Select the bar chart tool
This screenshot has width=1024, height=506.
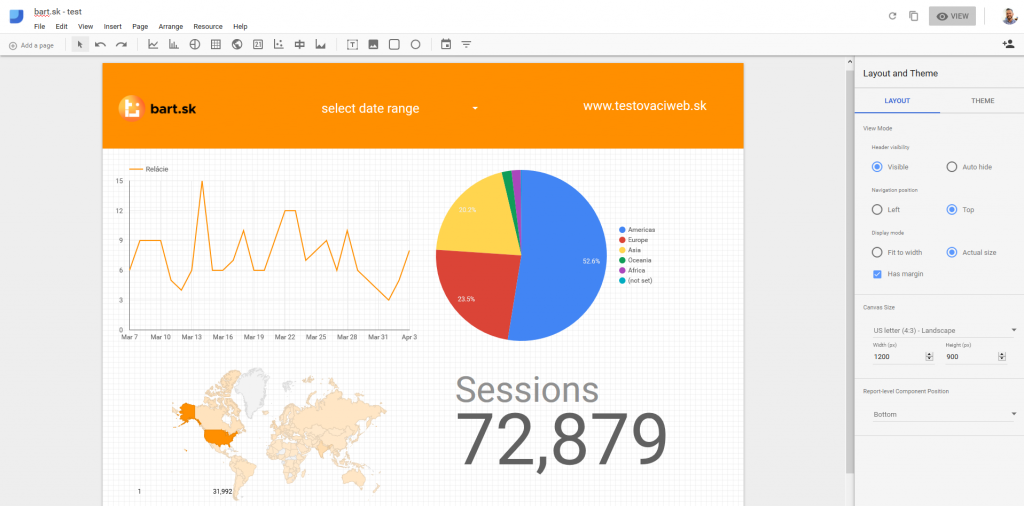(174, 45)
